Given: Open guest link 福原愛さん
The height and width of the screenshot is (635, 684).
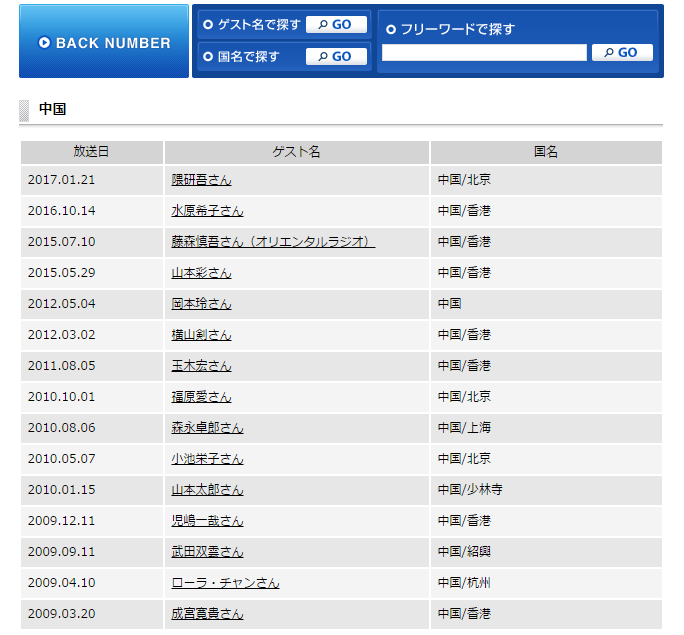Looking at the screenshot, I should click(201, 396).
